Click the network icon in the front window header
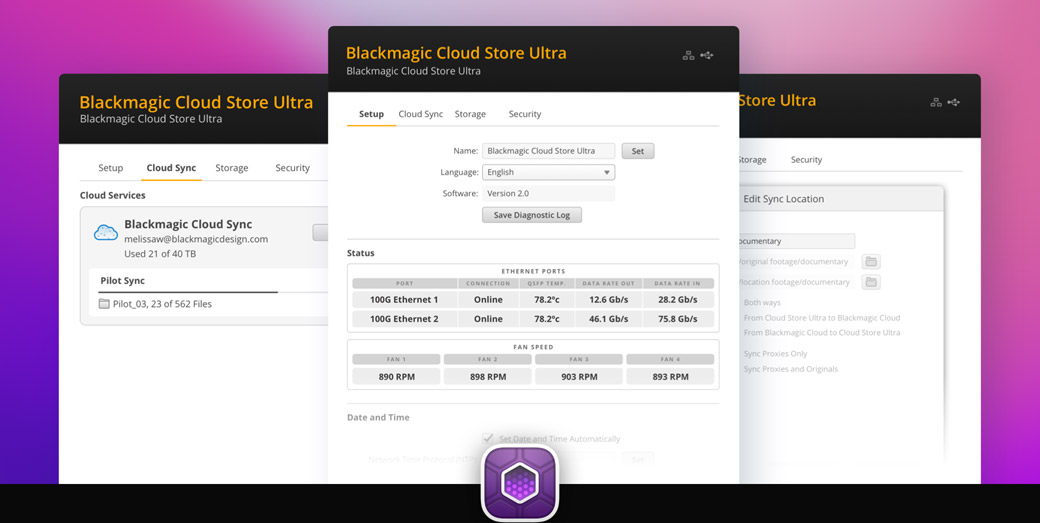This screenshot has width=1040, height=523. (x=688, y=56)
